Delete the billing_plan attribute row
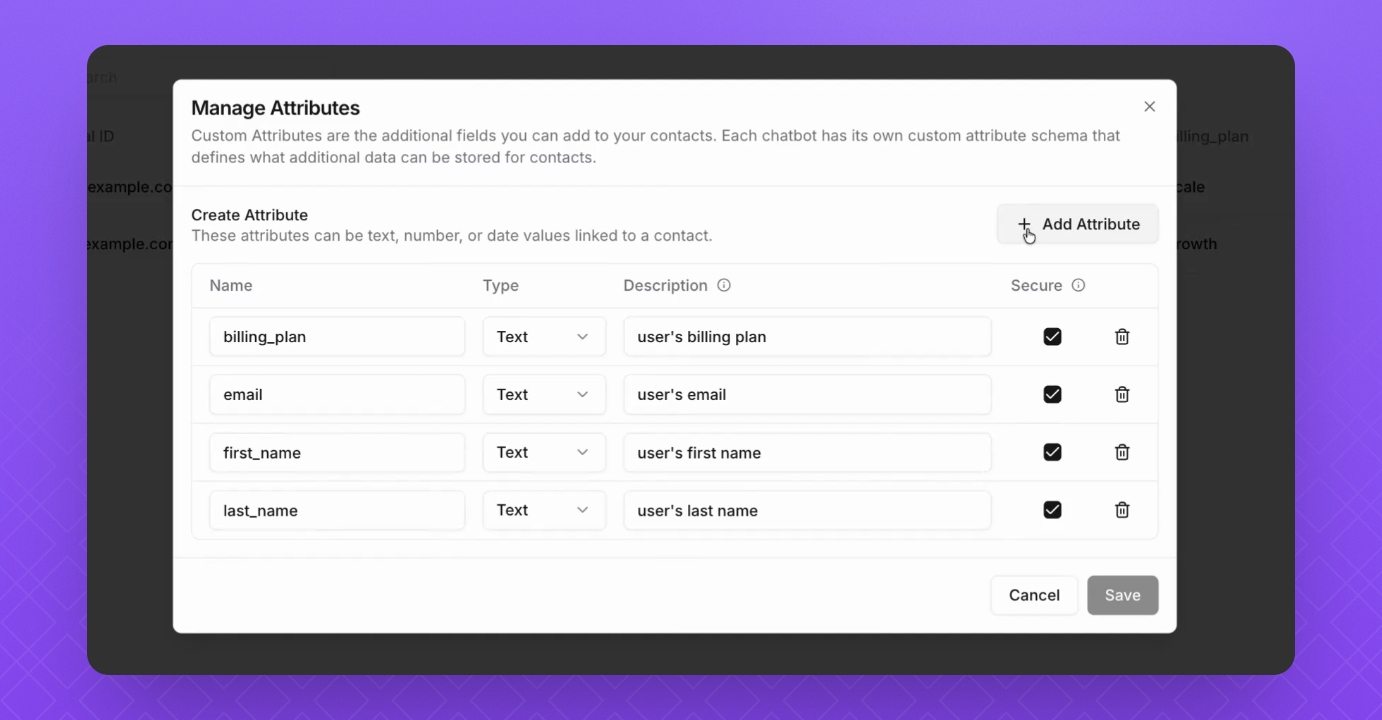The height and width of the screenshot is (720, 1382). tap(1122, 337)
